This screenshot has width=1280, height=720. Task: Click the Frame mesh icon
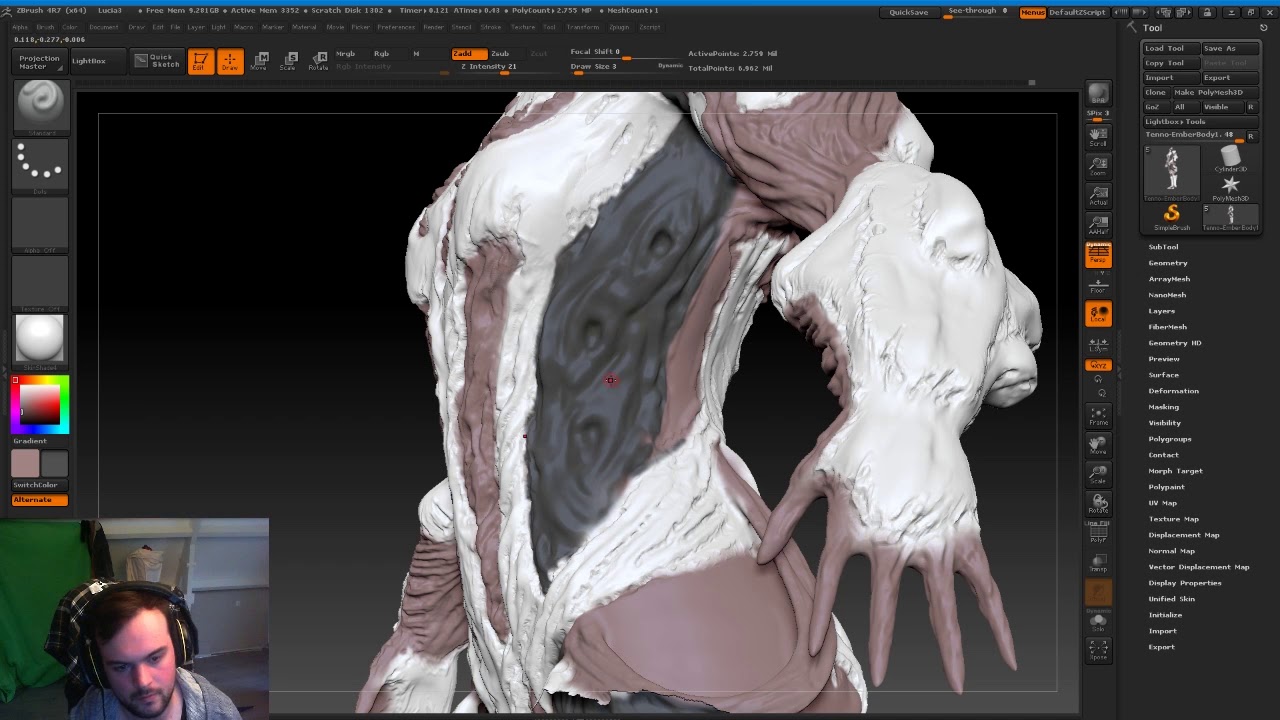click(x=1098, y=416)
